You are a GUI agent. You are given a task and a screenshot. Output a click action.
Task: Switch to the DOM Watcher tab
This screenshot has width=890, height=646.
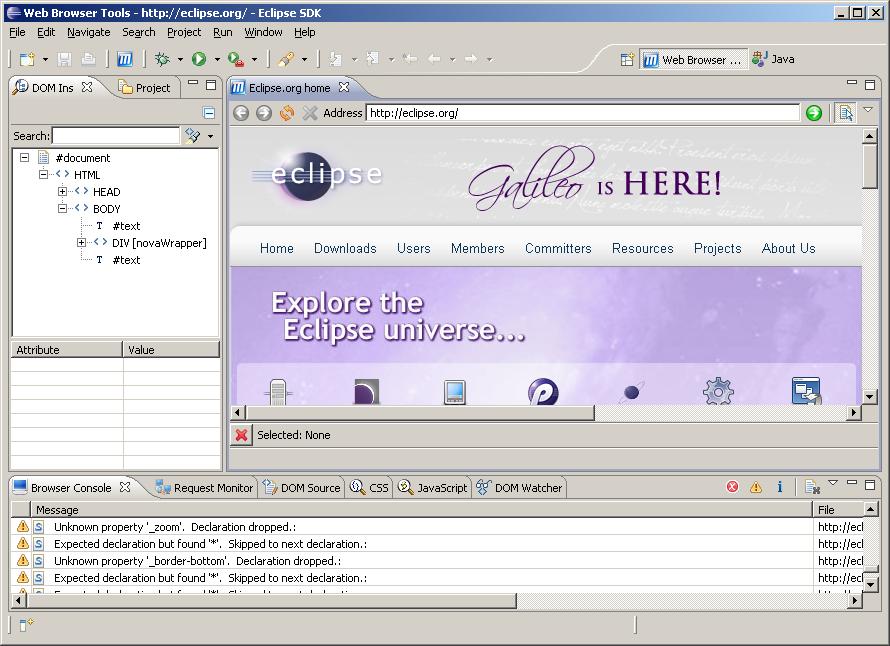(519, 488)
